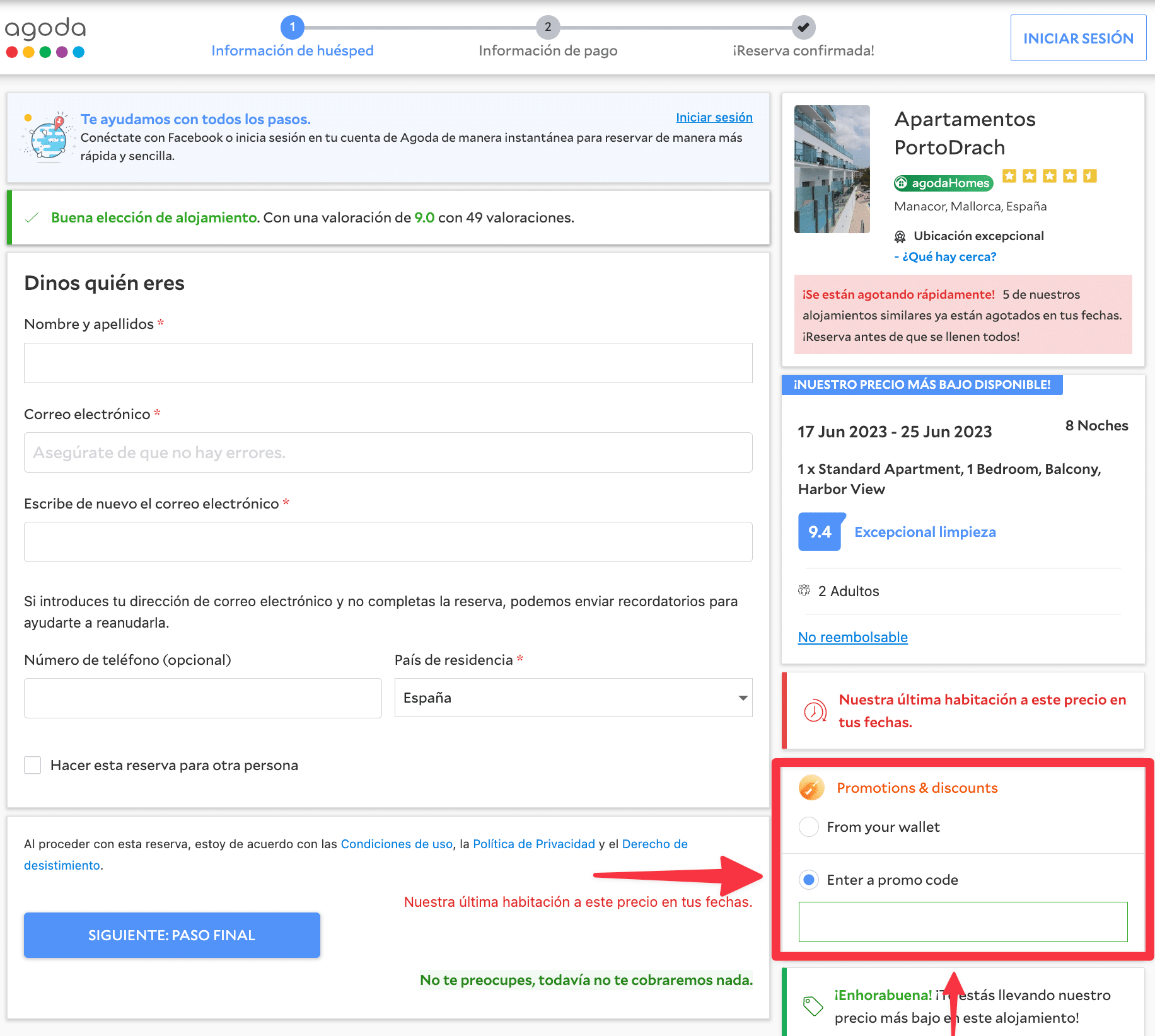The width and height of the screenshot is (1155, 1036).
Task: Open the No reembolsable link
Action: [852, 638]
